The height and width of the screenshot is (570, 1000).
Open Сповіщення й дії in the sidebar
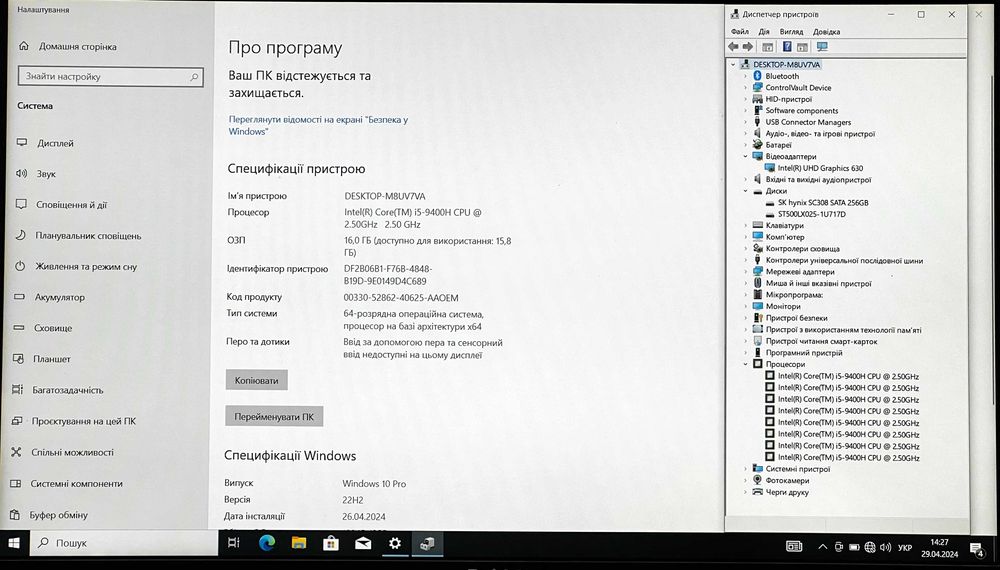coord(71,205)
